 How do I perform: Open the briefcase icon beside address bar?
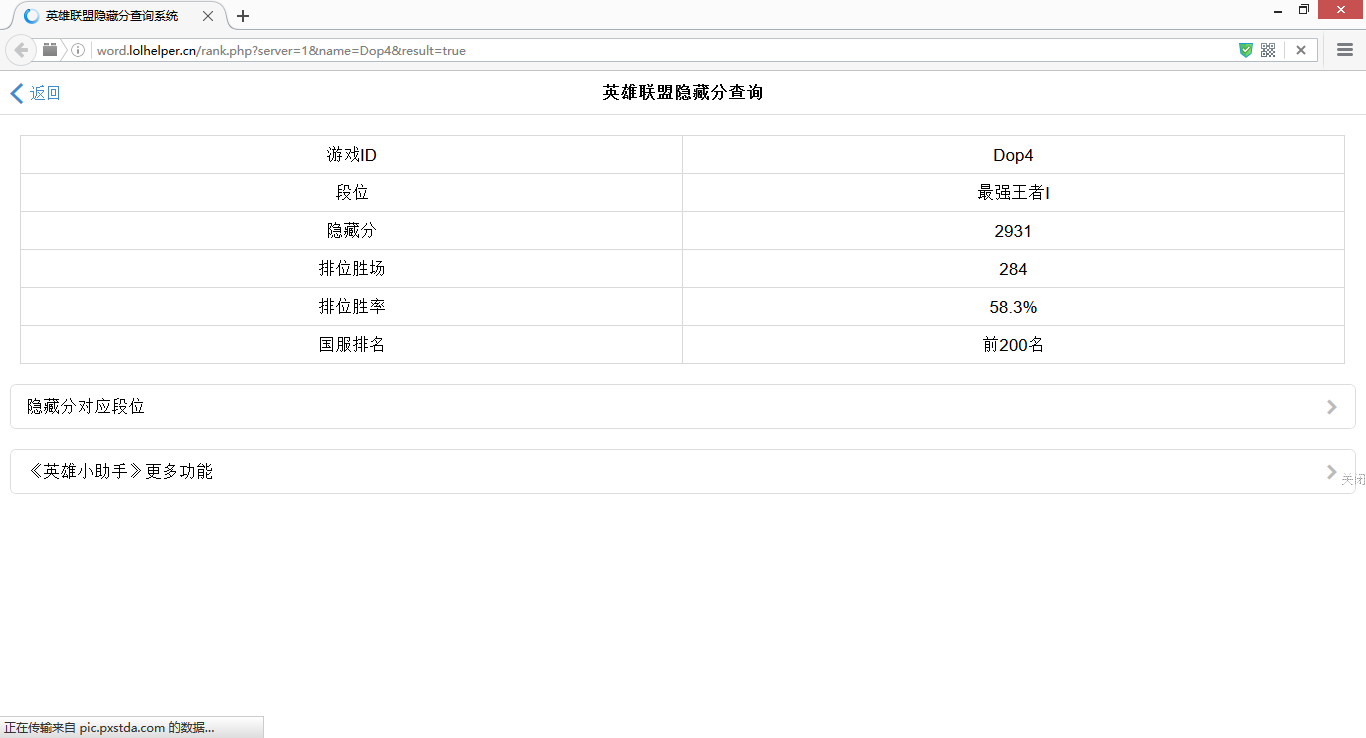50,50
